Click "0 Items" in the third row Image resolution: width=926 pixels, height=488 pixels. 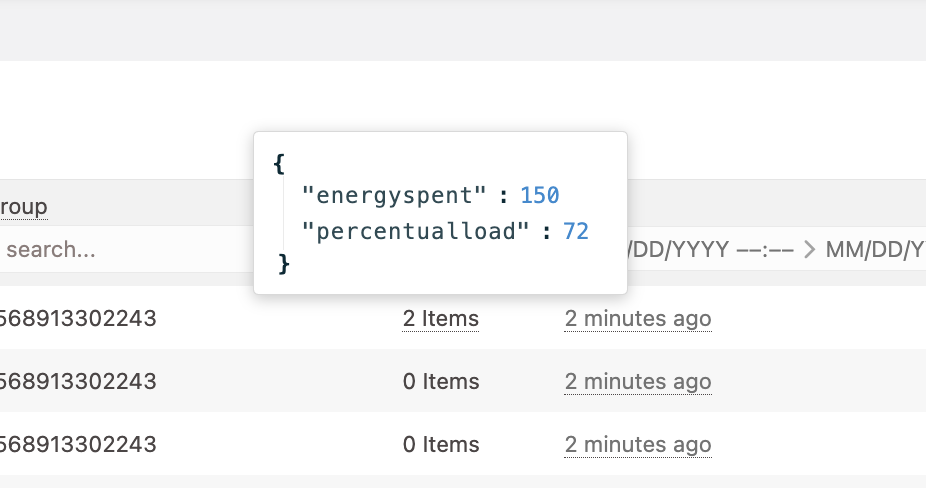[x=440, y=444]
